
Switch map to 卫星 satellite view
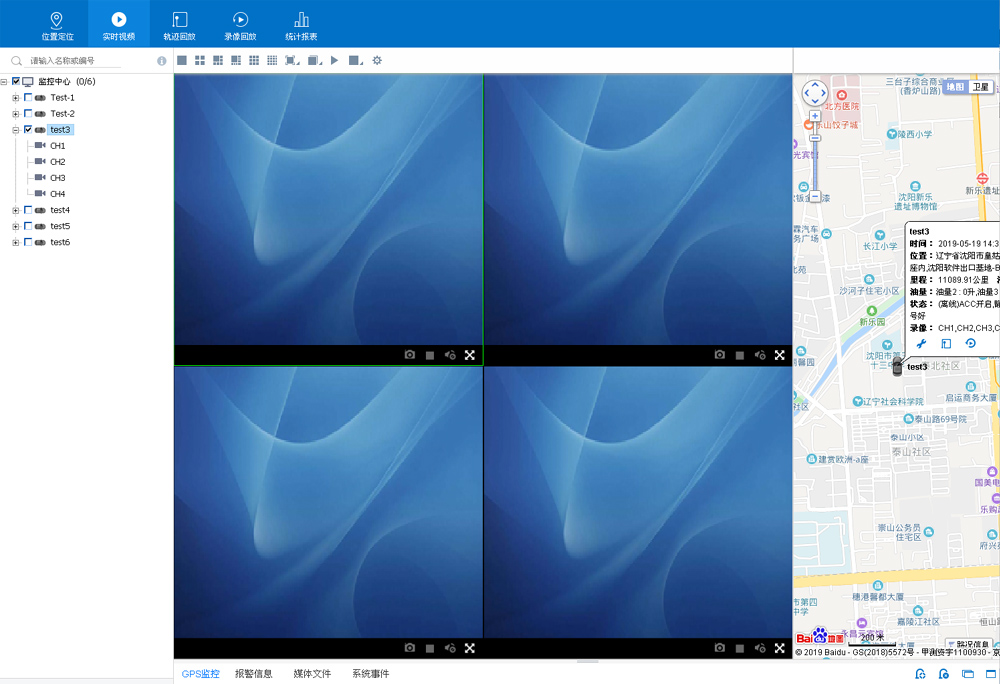[982, 87]
